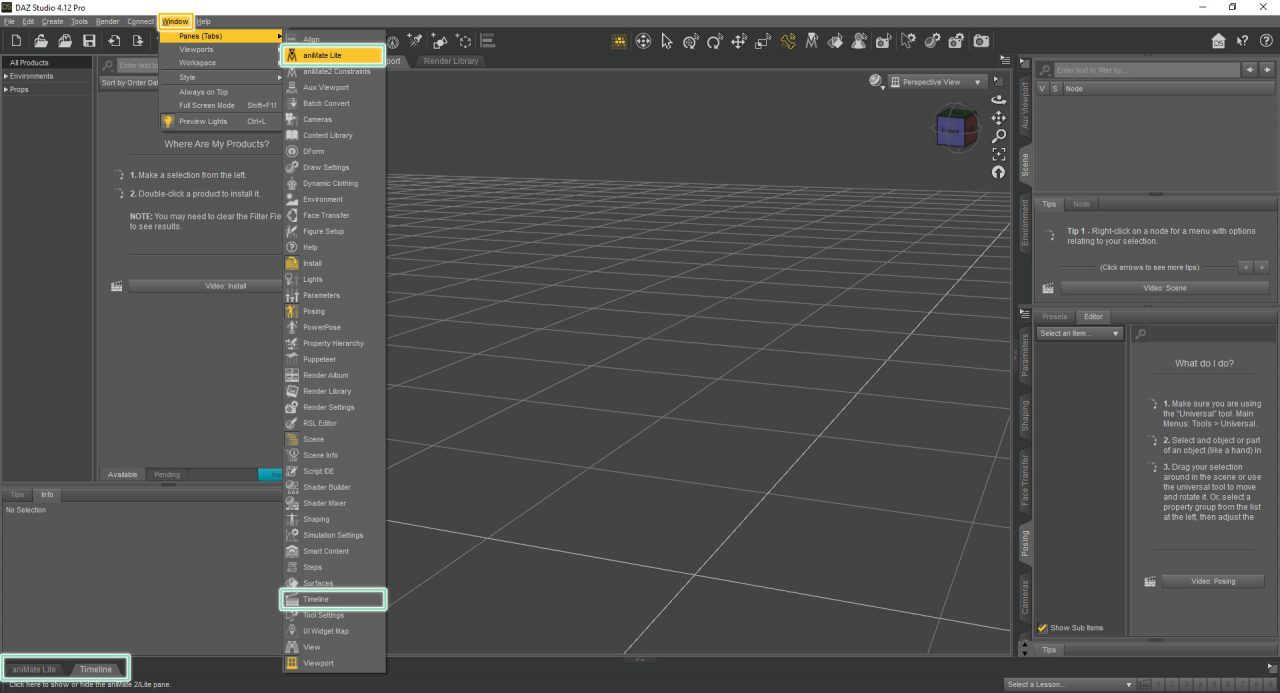
Task: Activate the Rotate tool in the toolbar
Action: (716, 41)
